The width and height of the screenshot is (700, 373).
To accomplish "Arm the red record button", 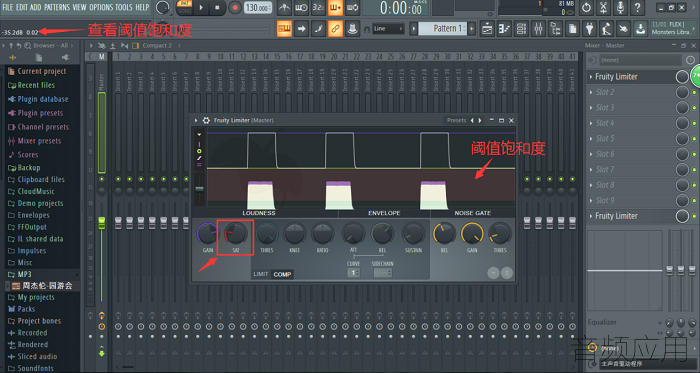I will tap(234, 8).
